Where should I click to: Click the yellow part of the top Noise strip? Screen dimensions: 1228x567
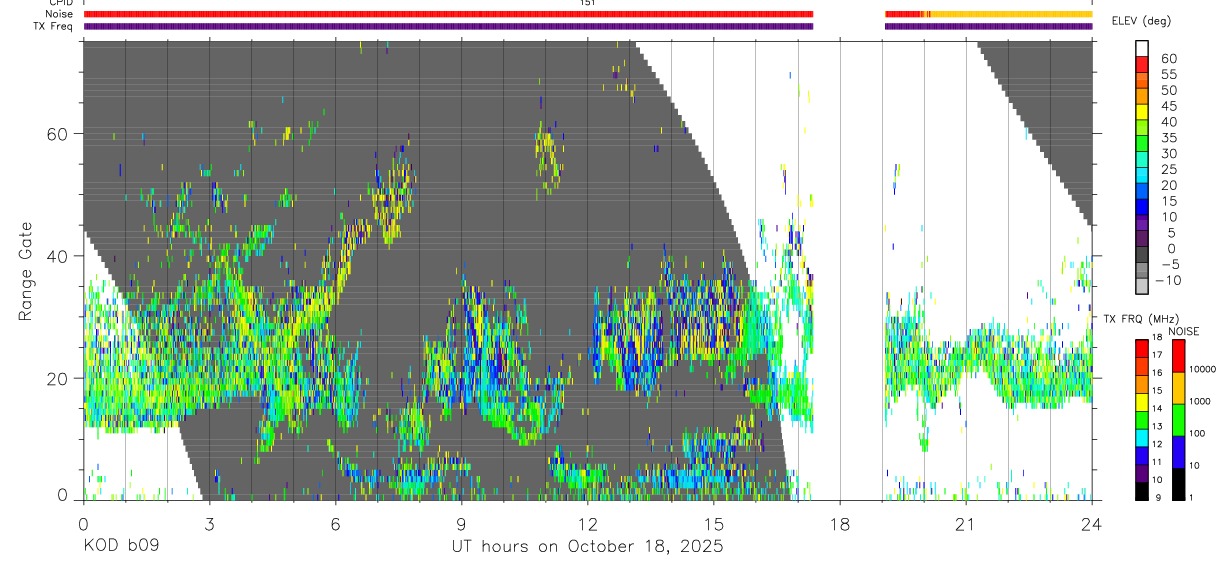pos(1012,14)
